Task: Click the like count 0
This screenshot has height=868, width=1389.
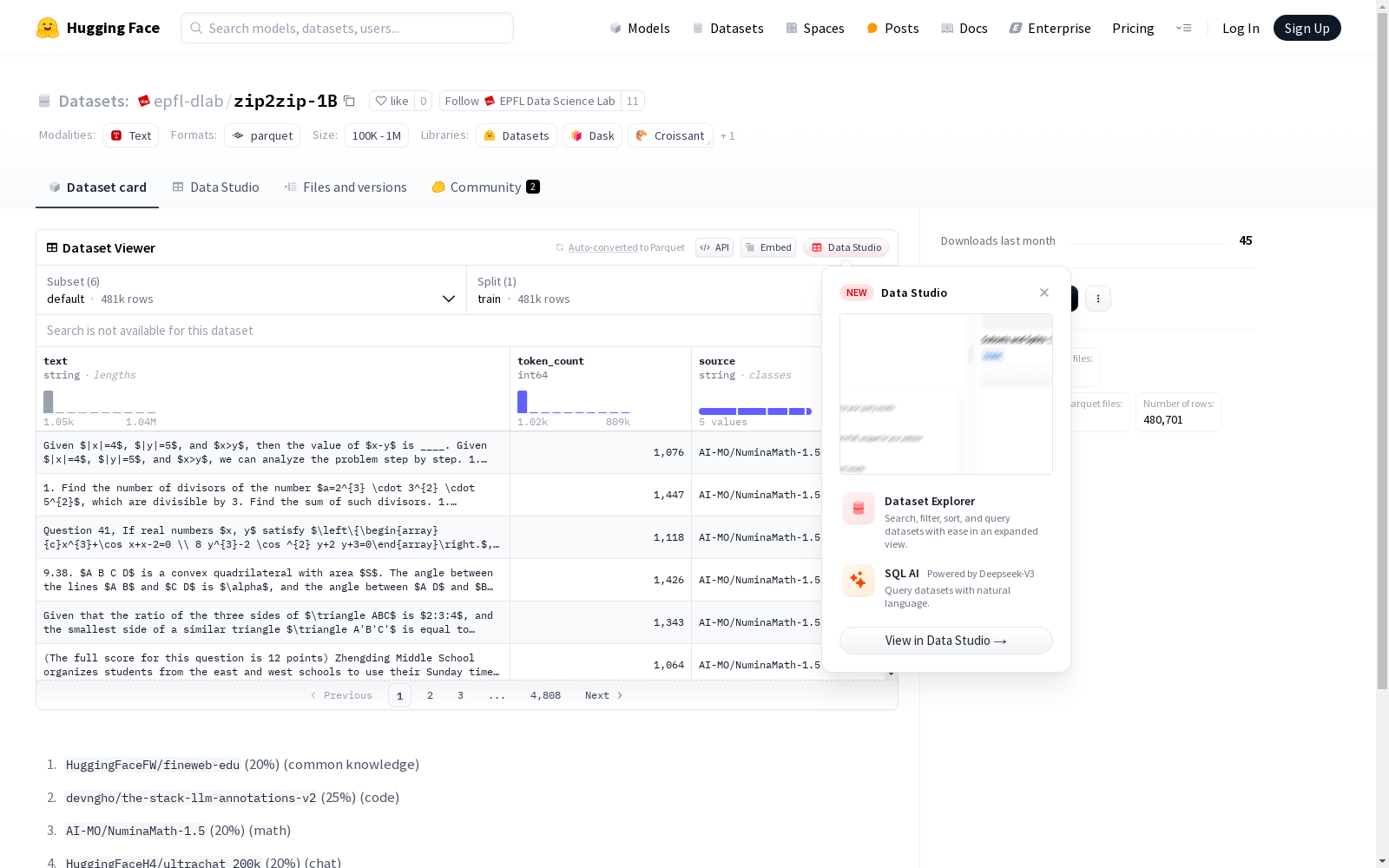Action: tap(424, 101)
